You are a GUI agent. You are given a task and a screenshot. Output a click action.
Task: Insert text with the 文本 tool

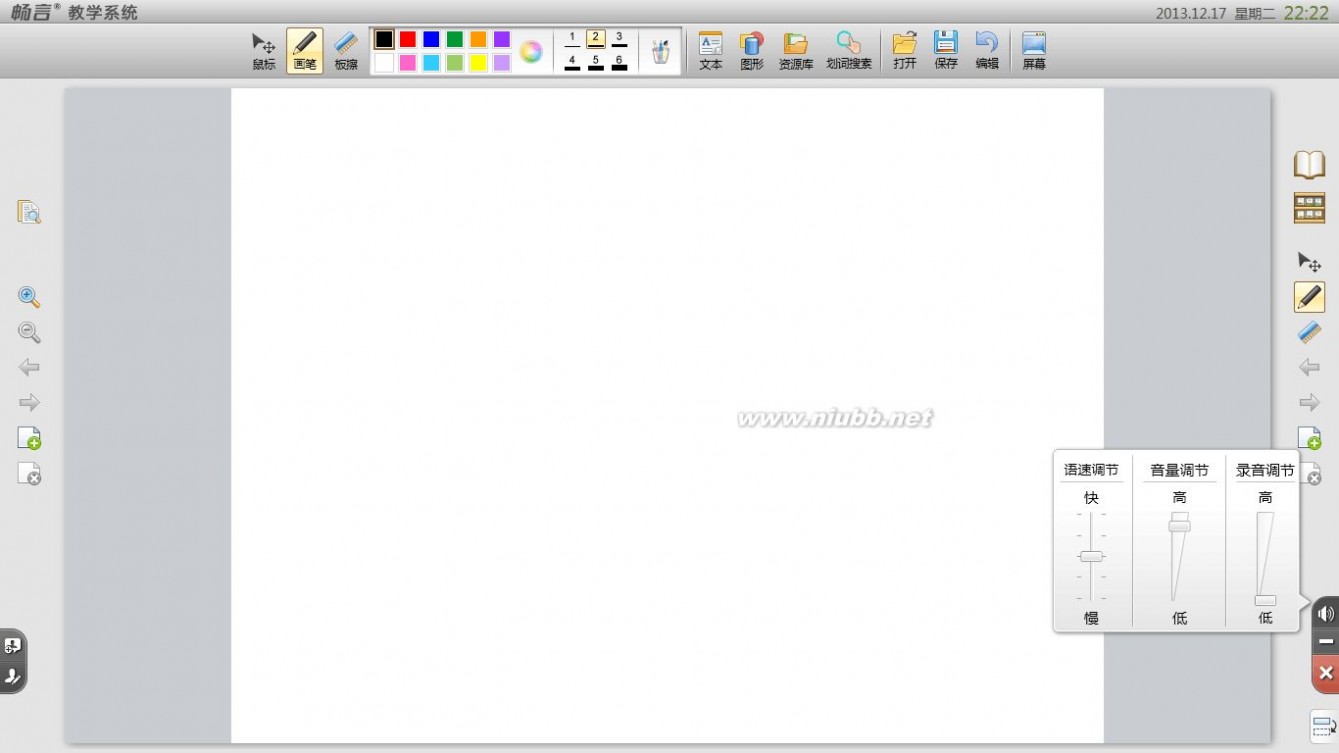711,51
